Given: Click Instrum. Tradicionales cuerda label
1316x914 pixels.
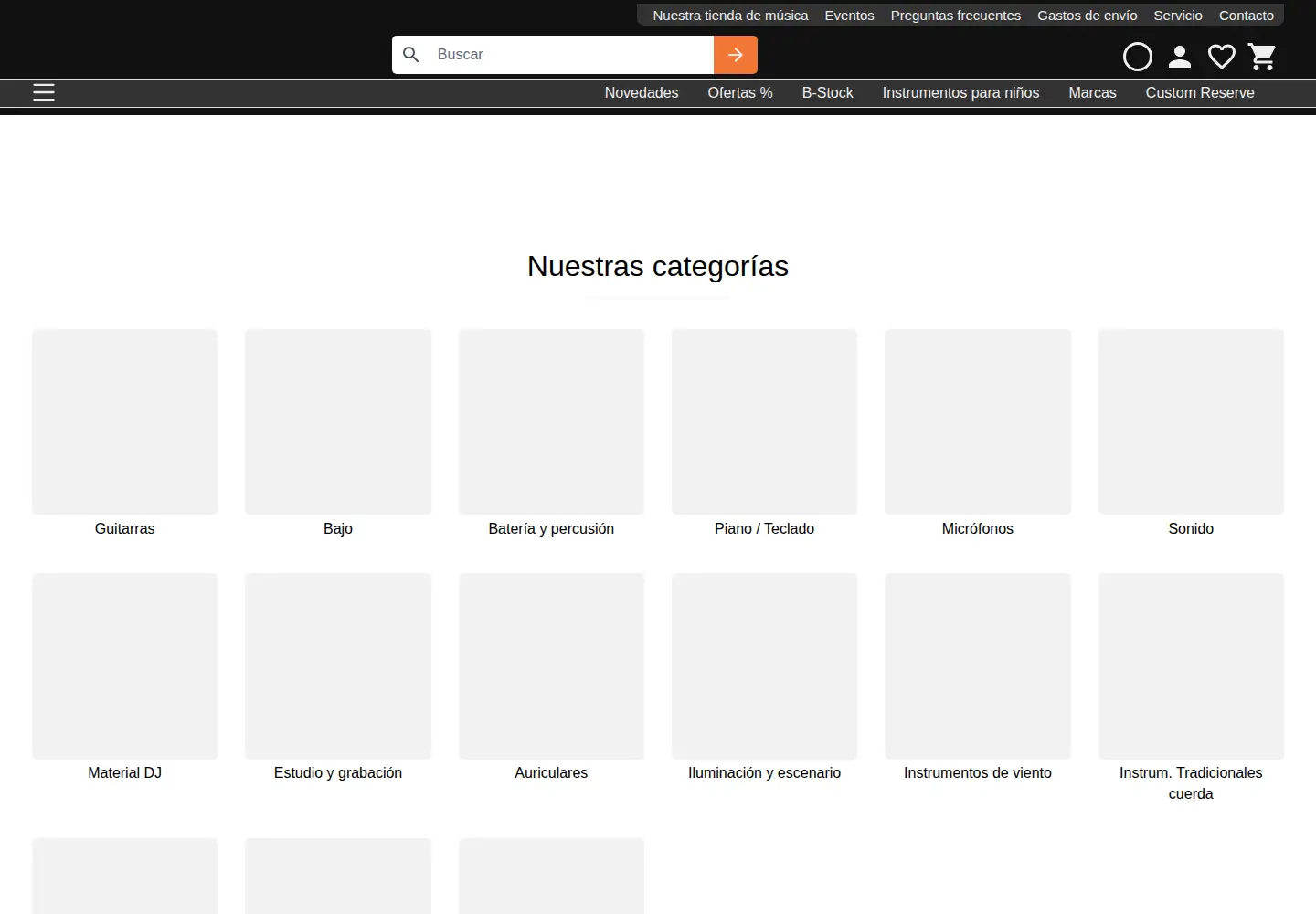Looking at the screenshot, I should 1191,783.
